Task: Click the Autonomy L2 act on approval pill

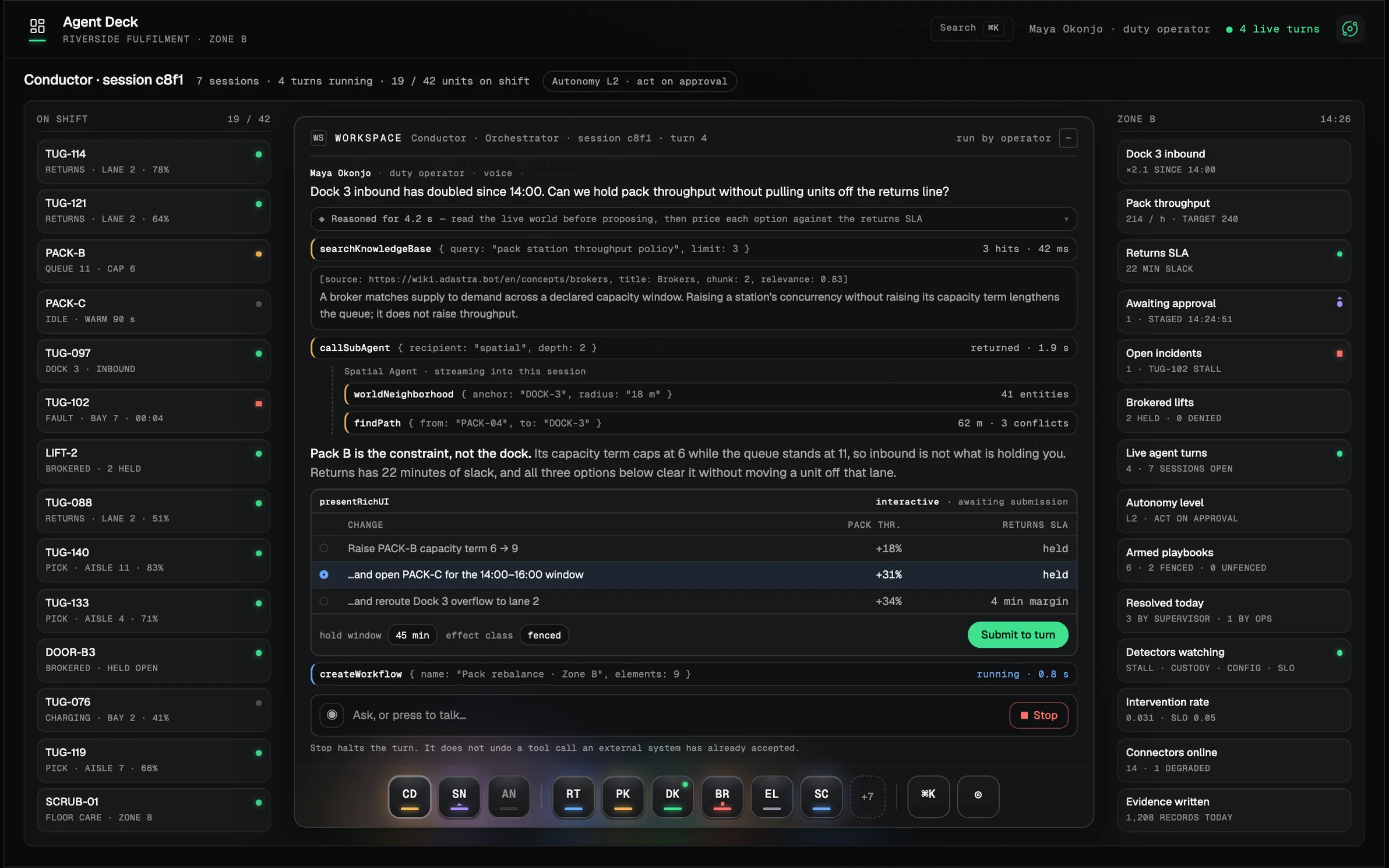Action: point(639,81)
